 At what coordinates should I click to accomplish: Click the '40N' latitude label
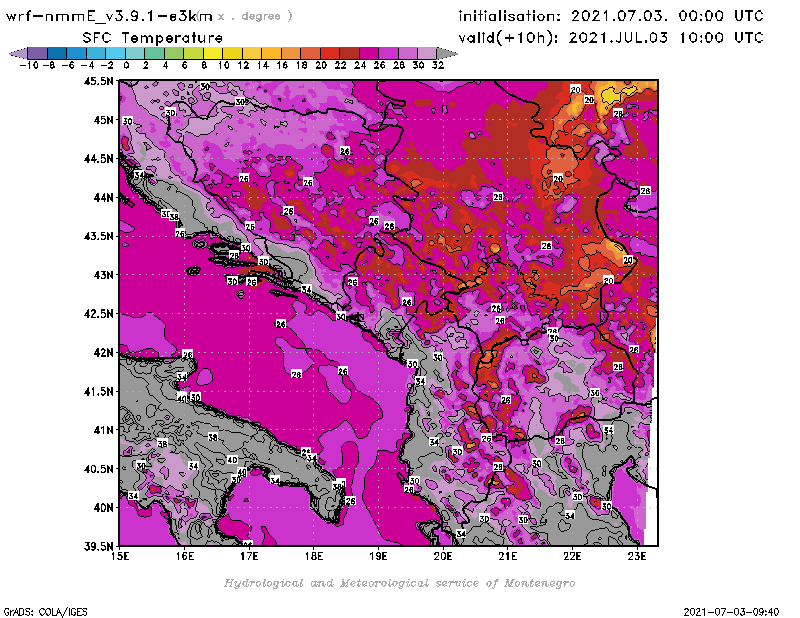point(103,508)
